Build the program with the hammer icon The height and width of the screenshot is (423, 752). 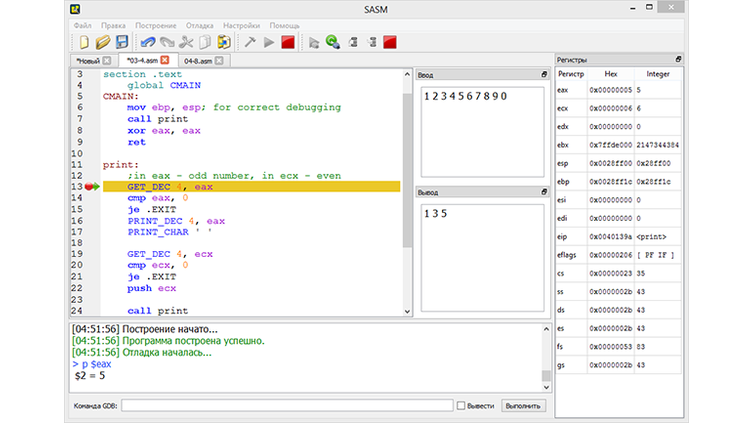[x=249, y=43]
